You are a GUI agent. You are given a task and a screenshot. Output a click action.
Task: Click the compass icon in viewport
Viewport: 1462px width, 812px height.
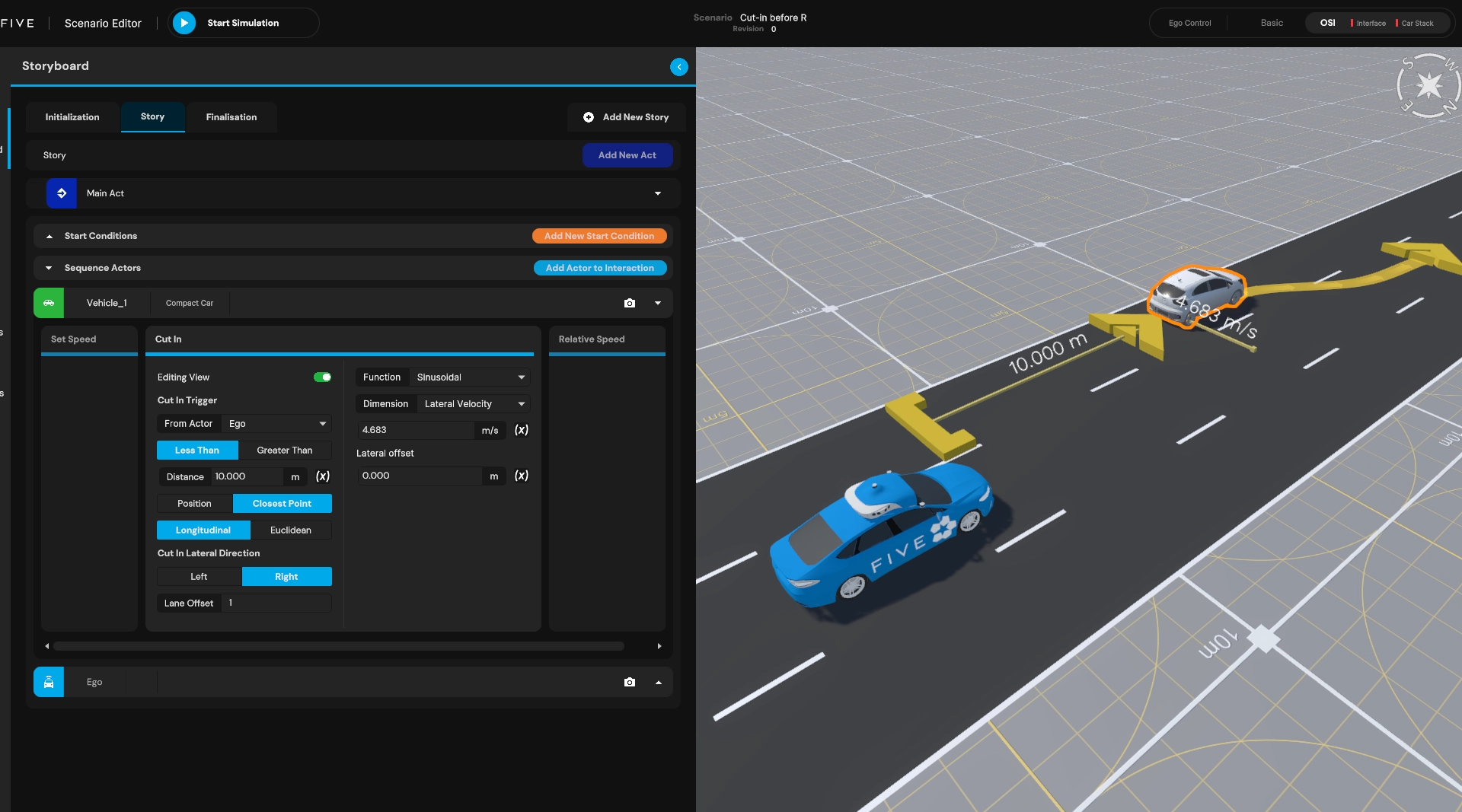point(1428,86)
